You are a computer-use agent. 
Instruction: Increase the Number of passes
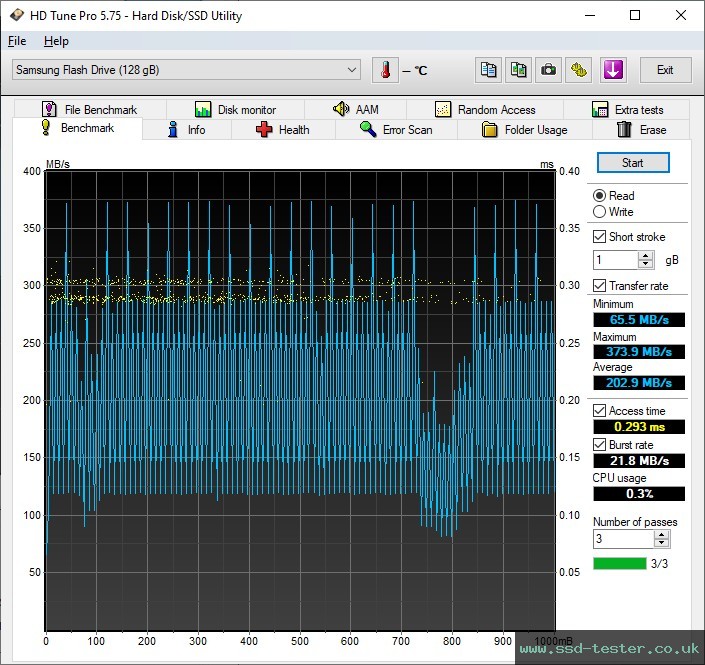[x=661, y=535]
